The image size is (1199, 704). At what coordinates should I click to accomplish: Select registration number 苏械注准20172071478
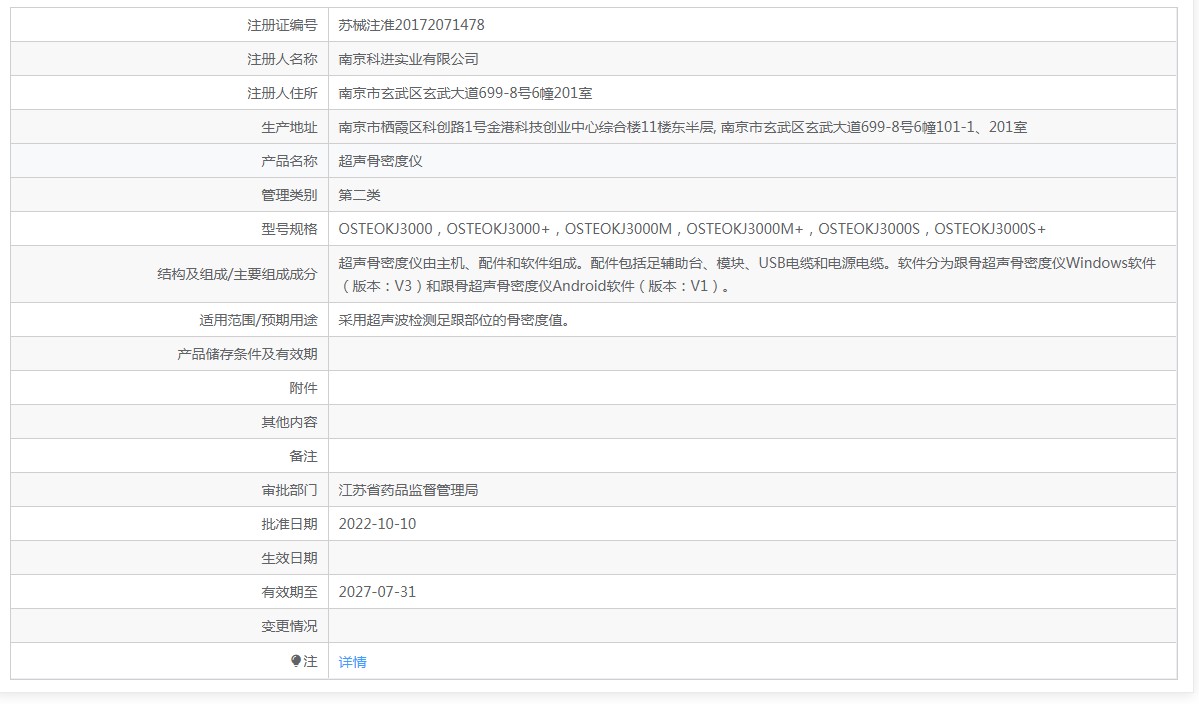(411, 25)
